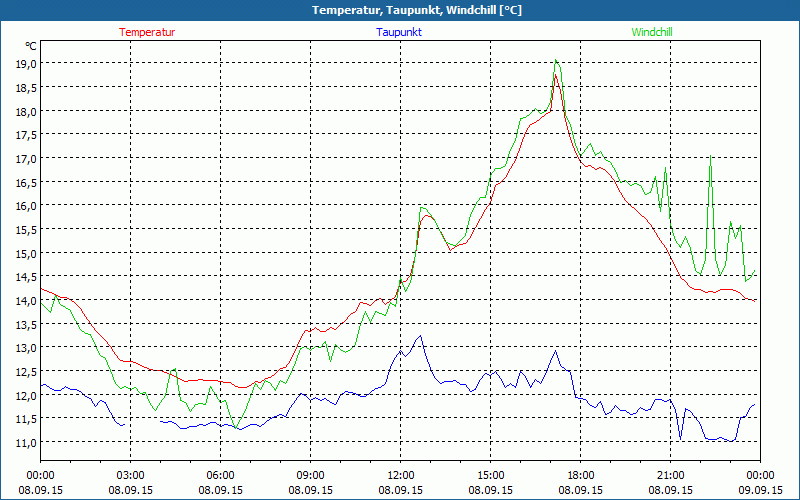Click the 15:00 time axis label
This screenshot has height=500, width=800.
point(490,475)
